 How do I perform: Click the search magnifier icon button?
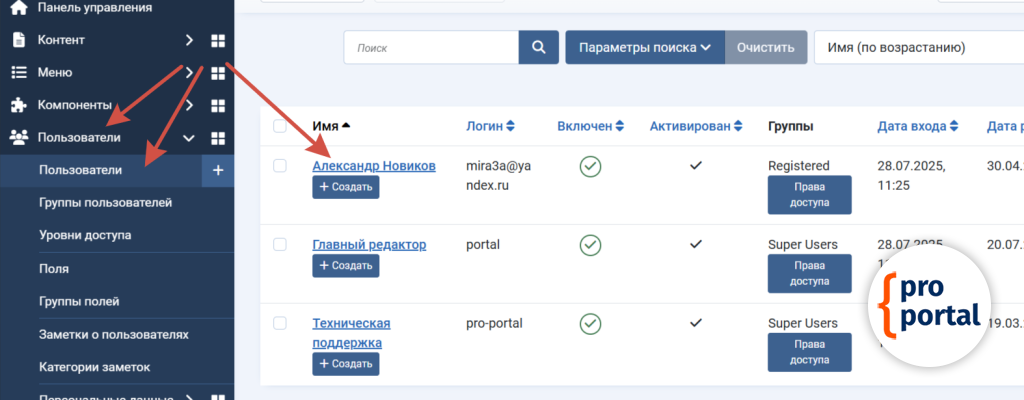pos(538,47)
